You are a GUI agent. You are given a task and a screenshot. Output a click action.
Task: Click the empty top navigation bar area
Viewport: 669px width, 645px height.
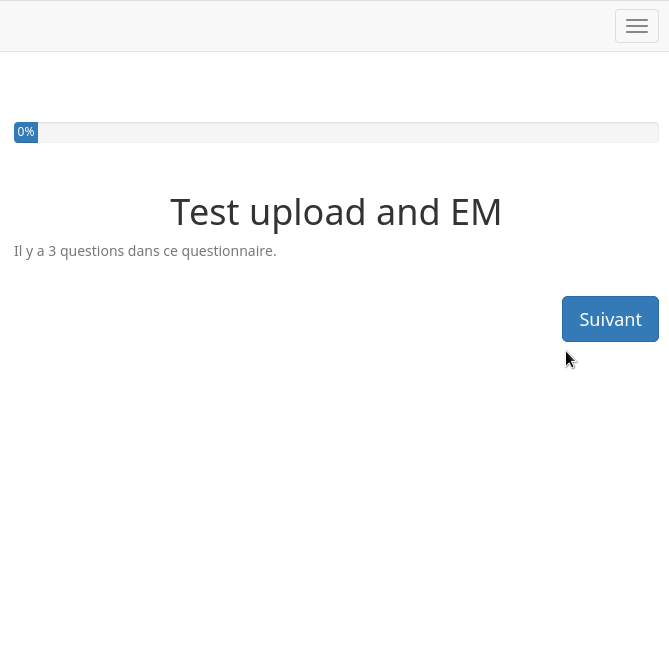(300, 26)
